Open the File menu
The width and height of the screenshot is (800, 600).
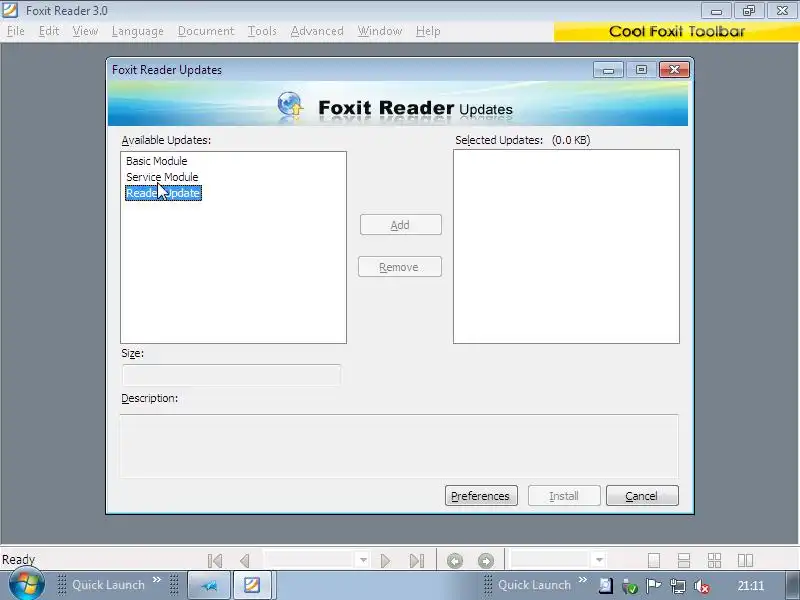coord(16,31)
